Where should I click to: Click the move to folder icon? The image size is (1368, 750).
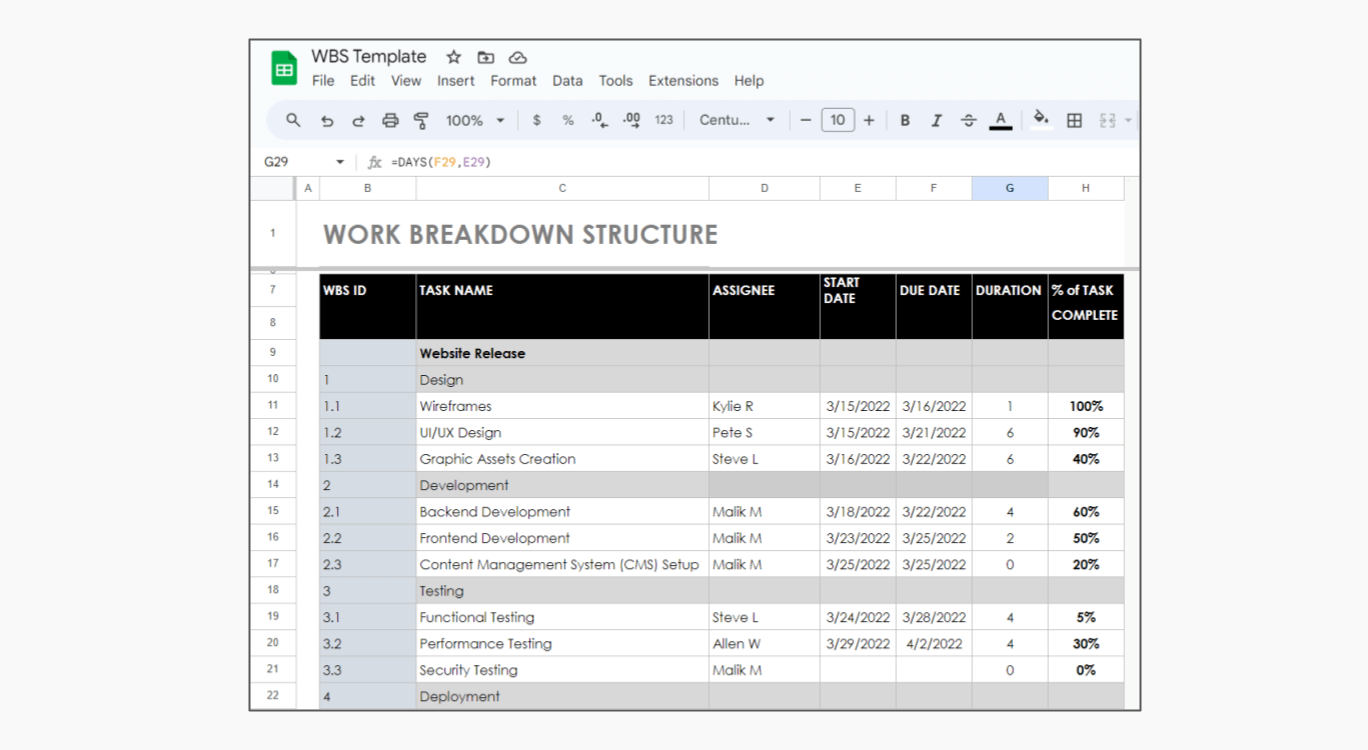(486, 57)
